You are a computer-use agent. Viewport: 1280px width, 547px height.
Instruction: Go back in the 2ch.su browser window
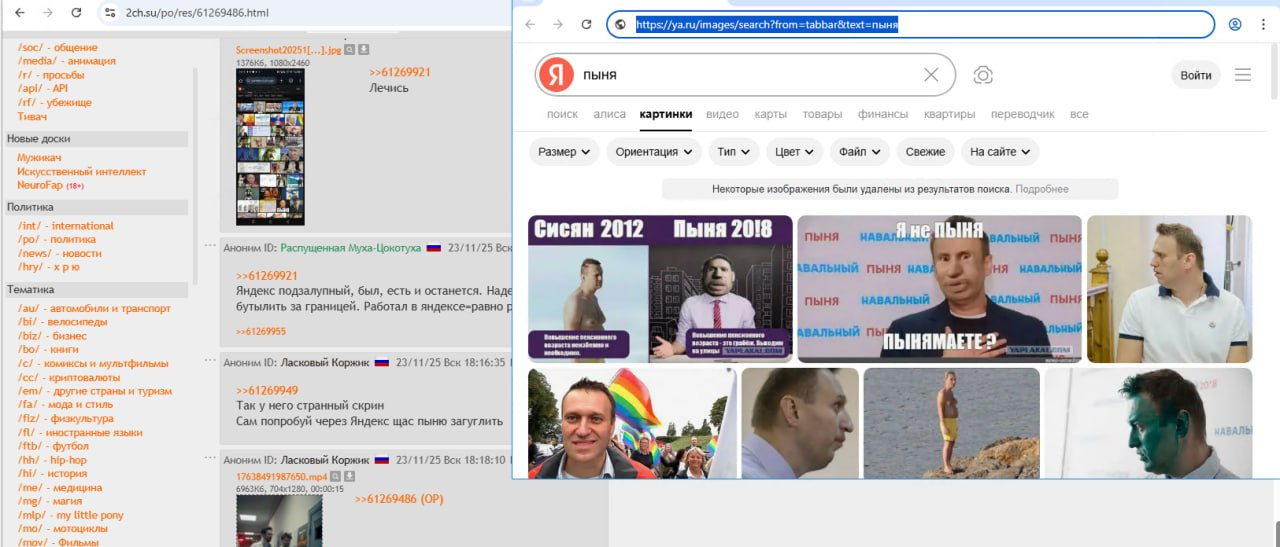[19, 13]
